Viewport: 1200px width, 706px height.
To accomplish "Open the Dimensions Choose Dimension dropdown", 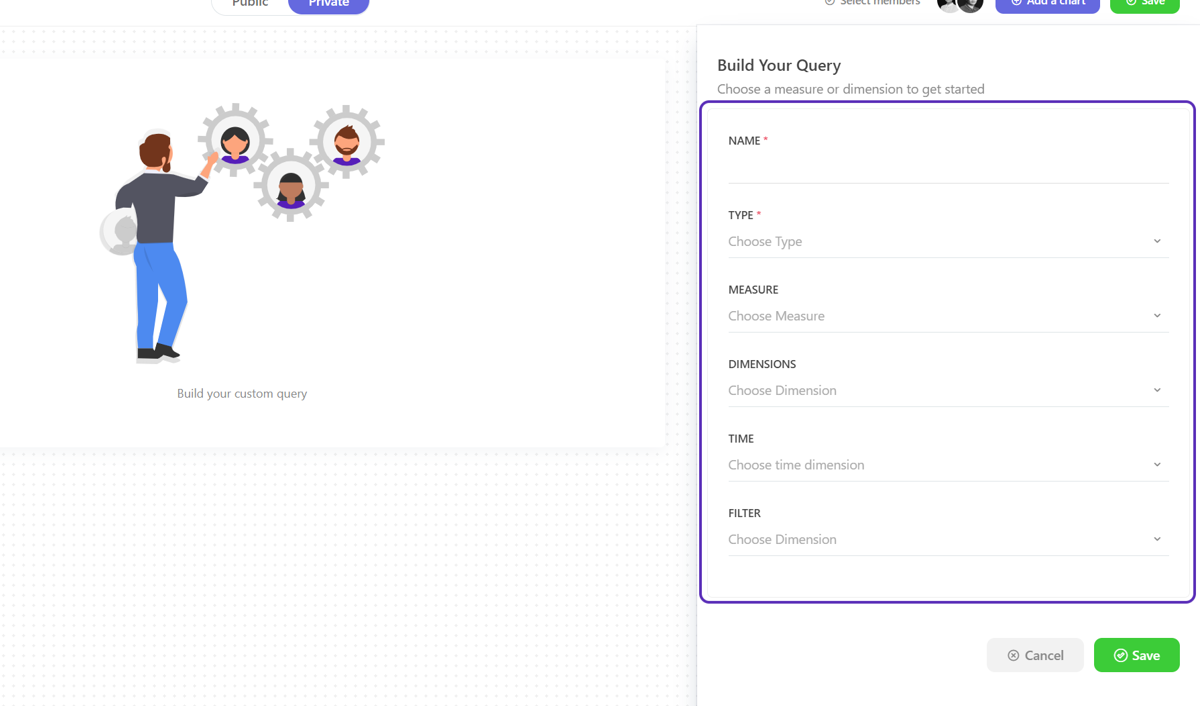I will tap(948, 390).
